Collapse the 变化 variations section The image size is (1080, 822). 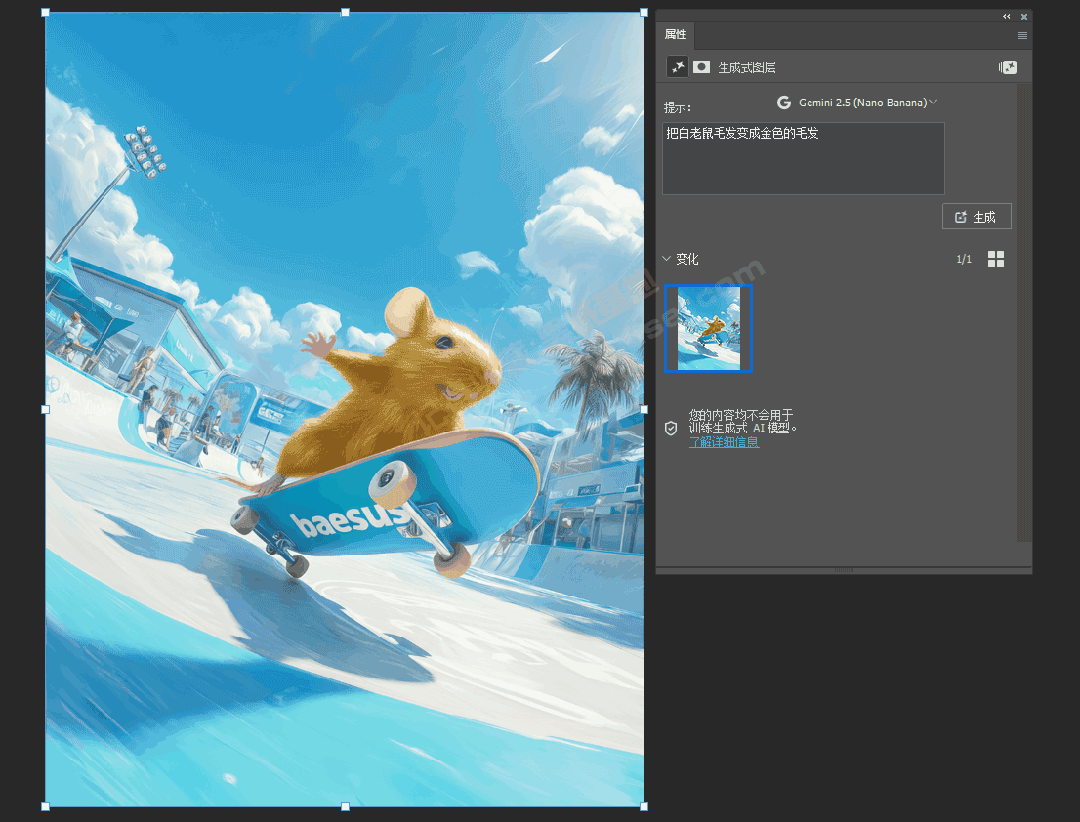pos(667,259)
